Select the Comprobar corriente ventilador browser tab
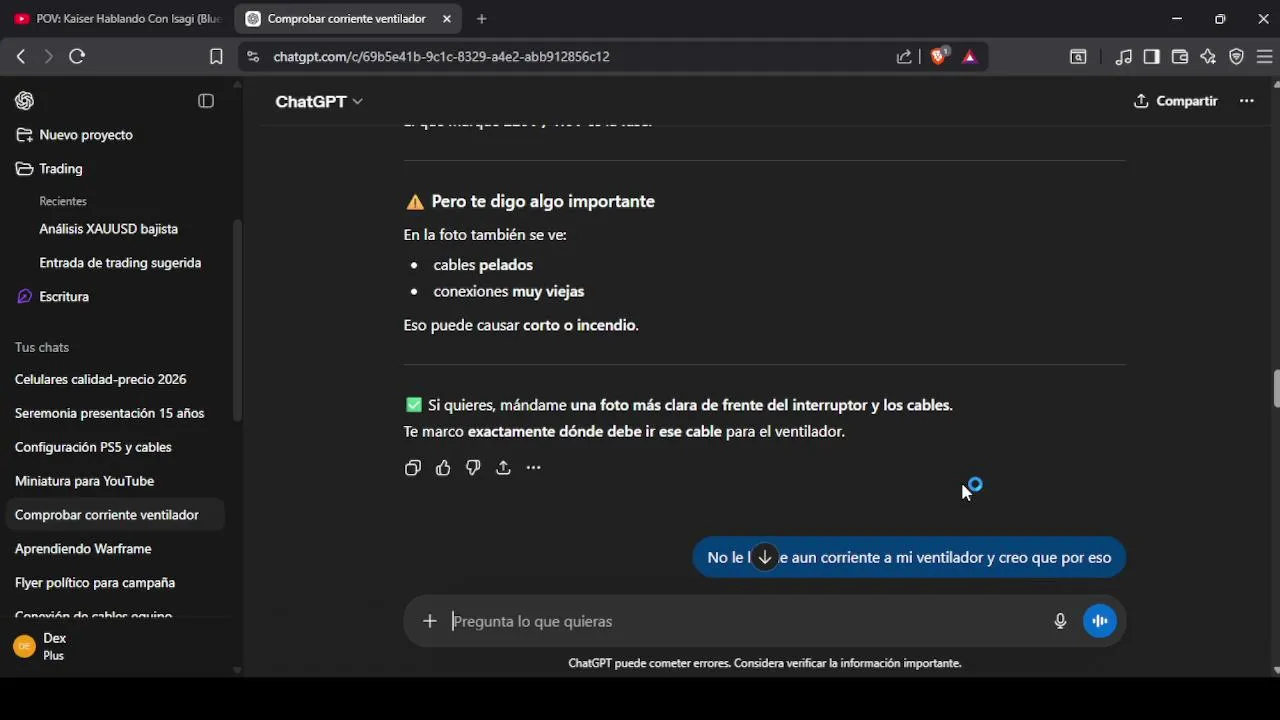 346,19
